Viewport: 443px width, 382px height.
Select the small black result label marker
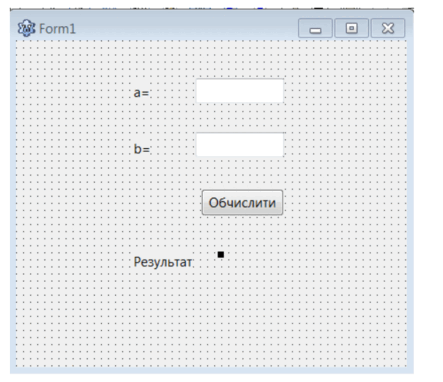pos(221,255)
